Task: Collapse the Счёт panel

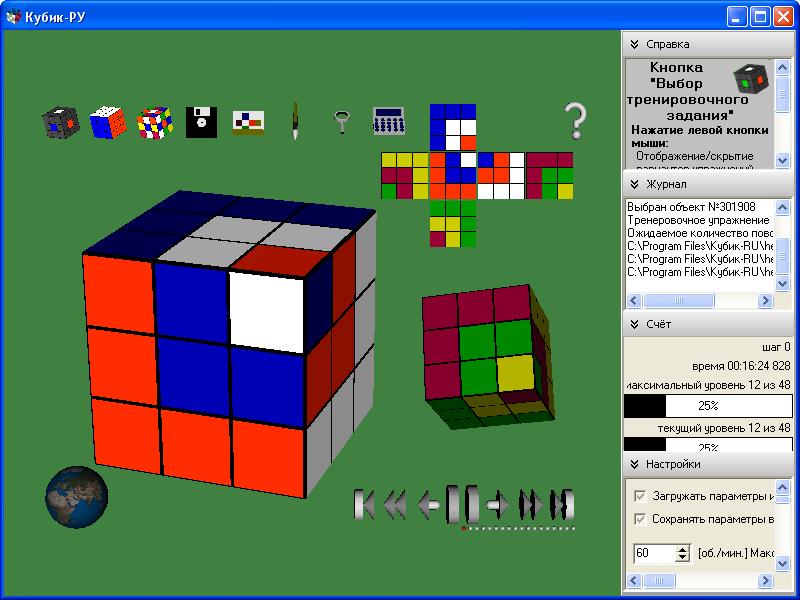Action: coord(634,324)
